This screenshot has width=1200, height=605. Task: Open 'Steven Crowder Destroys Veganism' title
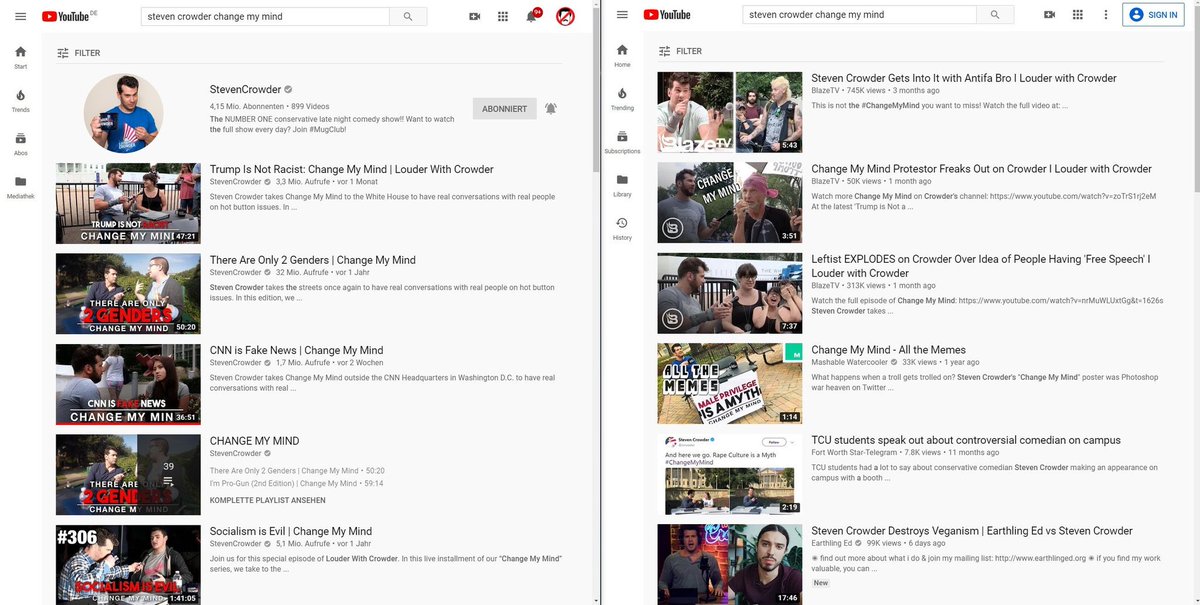click(x=972, y=531)
